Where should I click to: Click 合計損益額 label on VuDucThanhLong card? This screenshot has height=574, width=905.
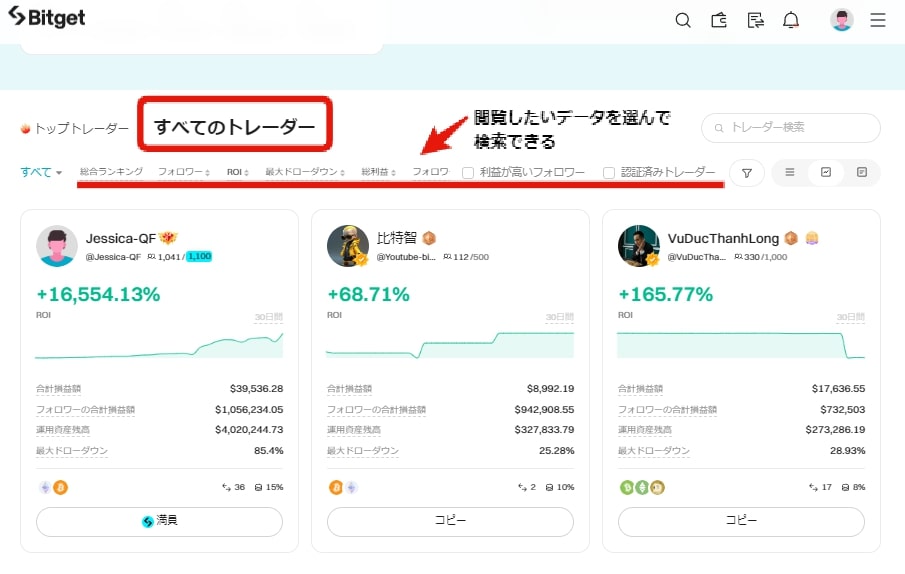640,389
